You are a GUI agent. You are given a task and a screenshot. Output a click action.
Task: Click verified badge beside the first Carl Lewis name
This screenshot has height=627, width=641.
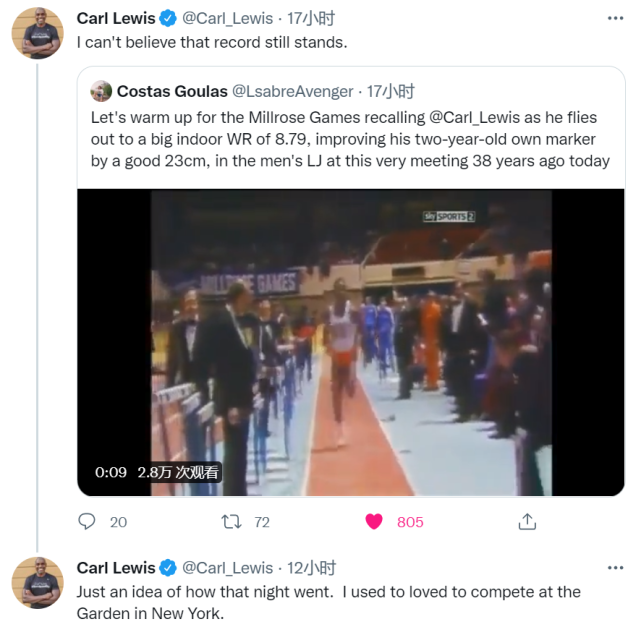pyautogui.click(x=168, y=18)
